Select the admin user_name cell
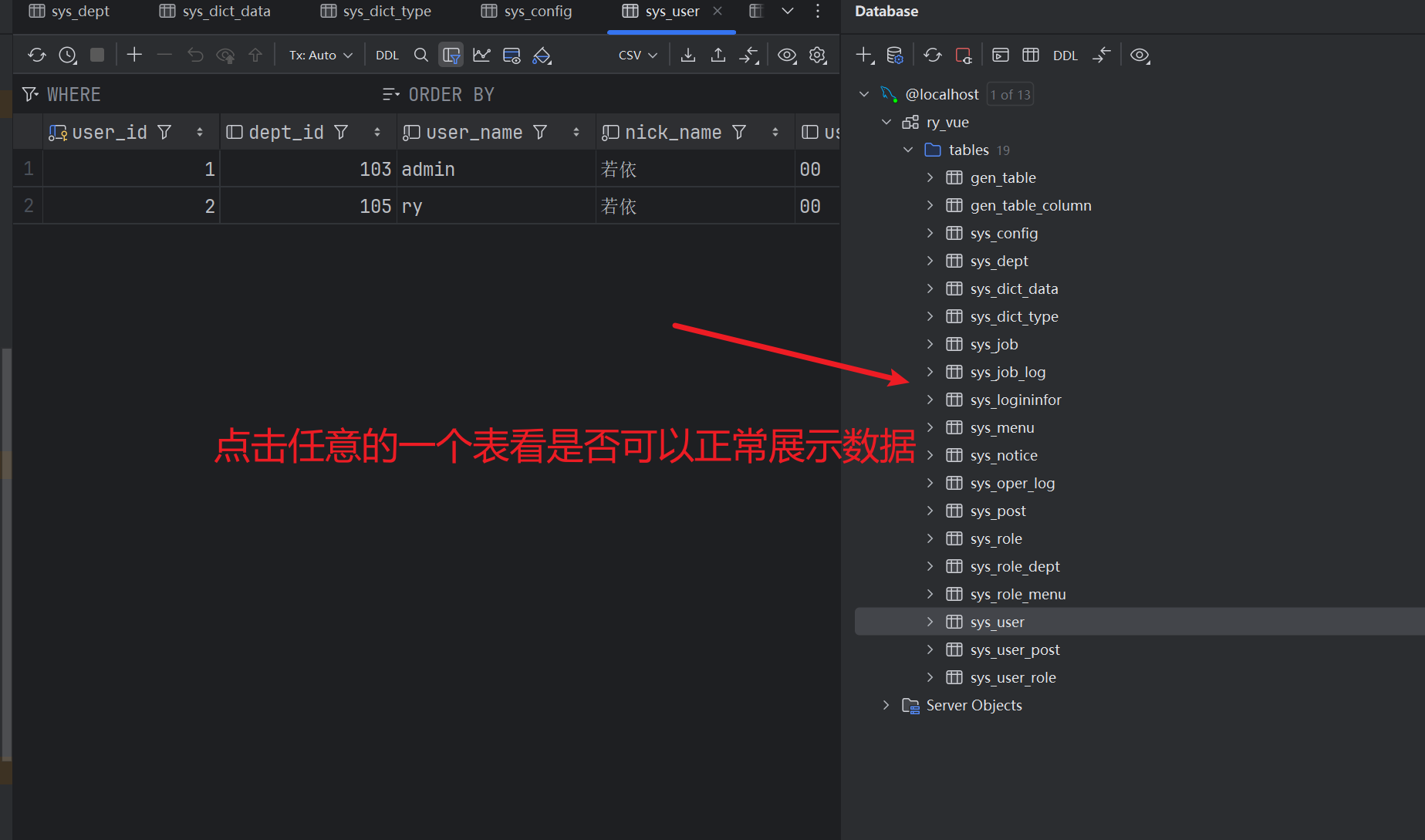The height and width of the screenshot is (840, 1425). [496, 169]
